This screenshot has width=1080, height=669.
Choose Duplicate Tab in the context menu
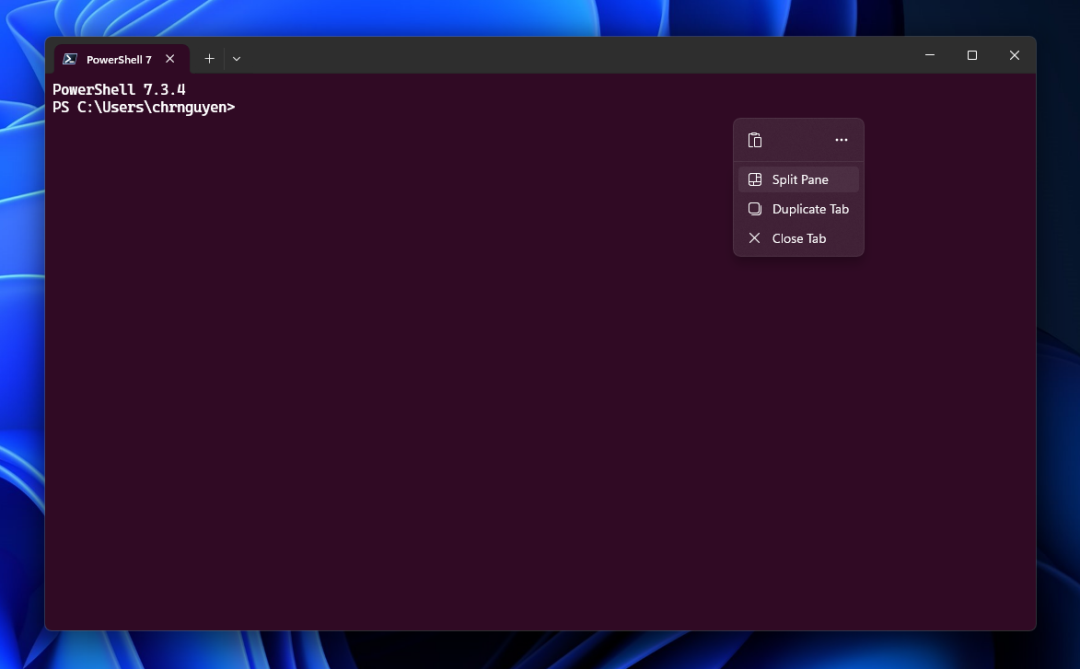[798, 209]
